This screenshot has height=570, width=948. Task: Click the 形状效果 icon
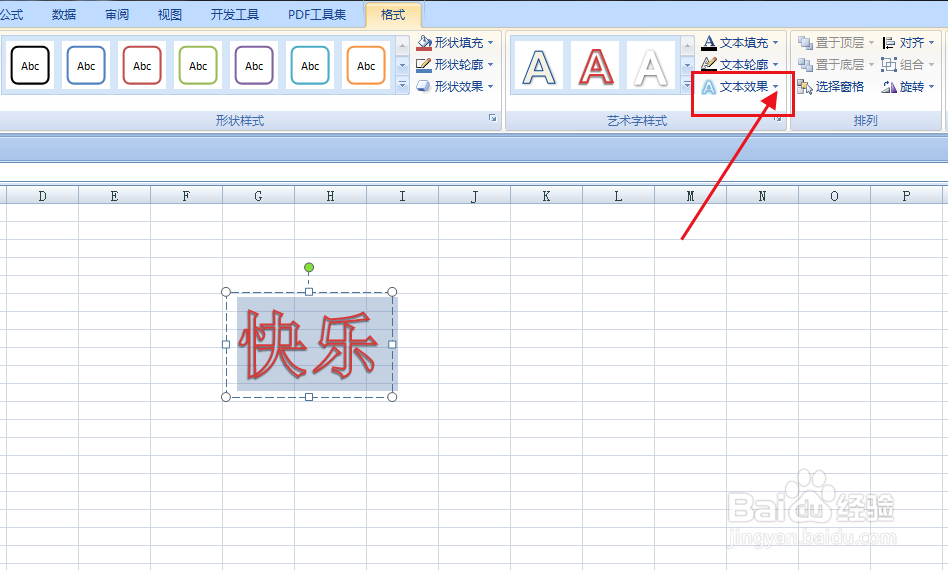[x=424, y=86]
